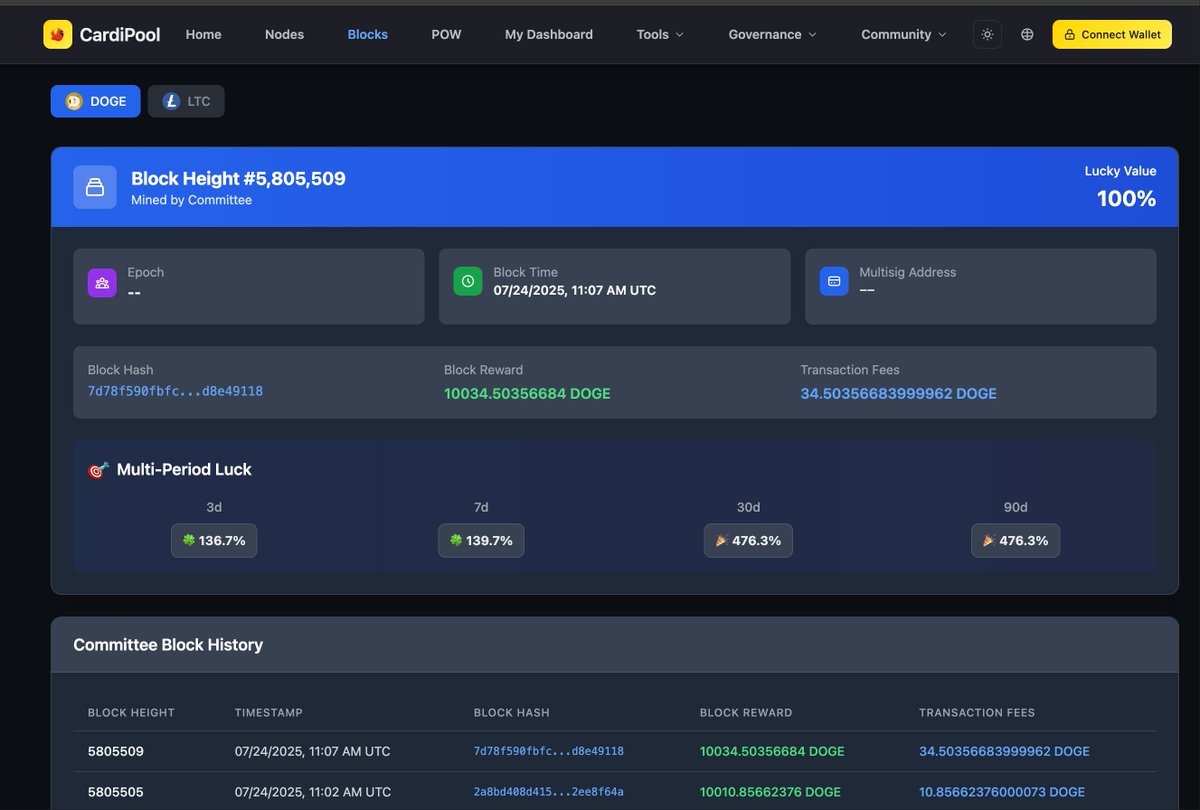Click the CardiPool brand name

[x=121, y=34]
